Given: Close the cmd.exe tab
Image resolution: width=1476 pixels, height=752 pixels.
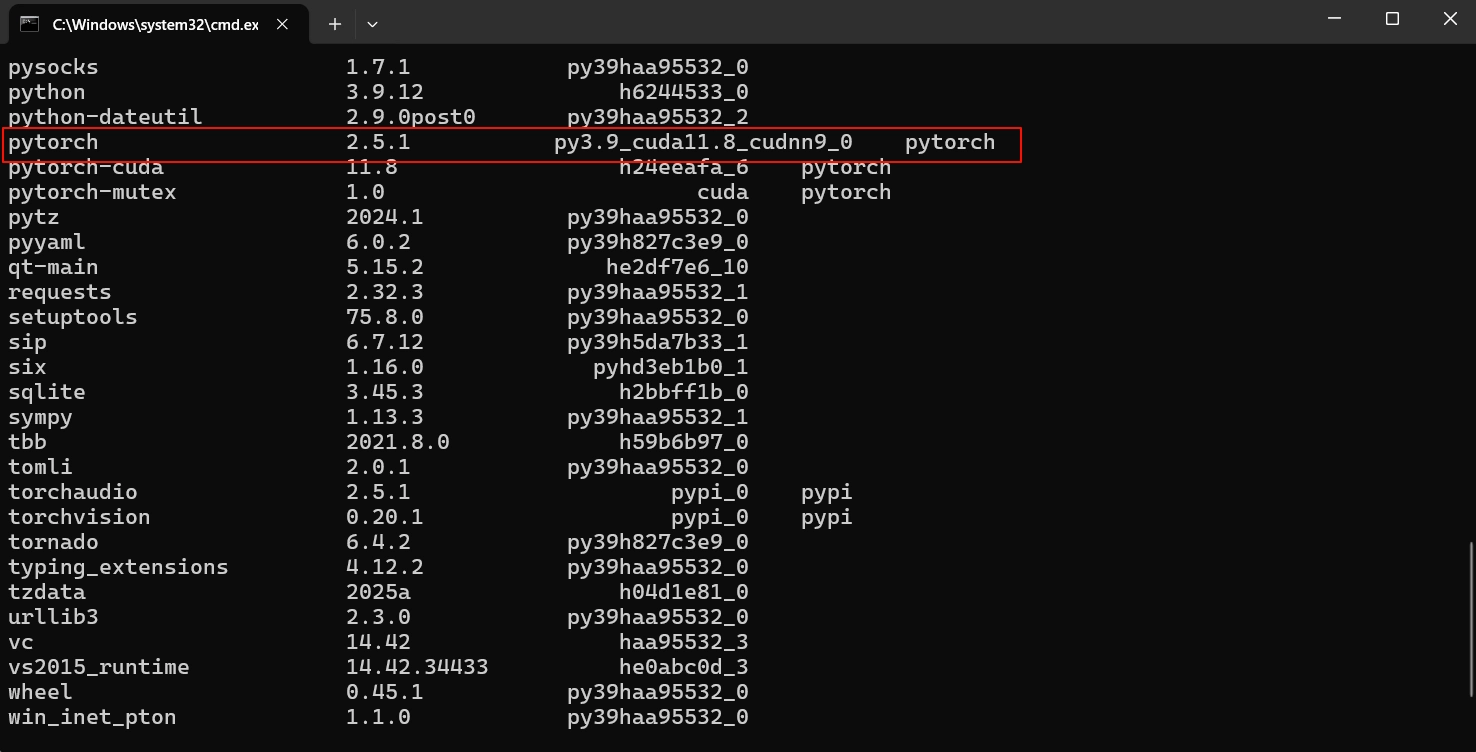Looking at the screenshot, I should tap(282, 24).
